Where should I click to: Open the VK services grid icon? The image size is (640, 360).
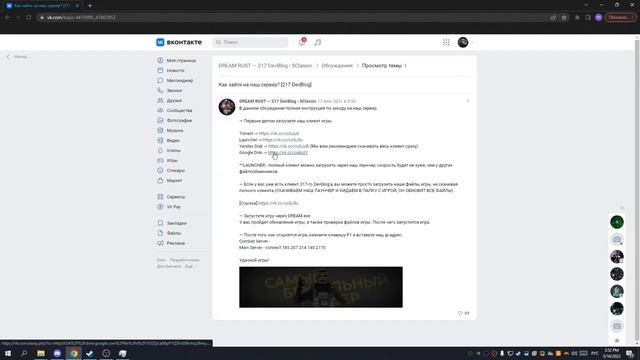click(x=446, y=42)
